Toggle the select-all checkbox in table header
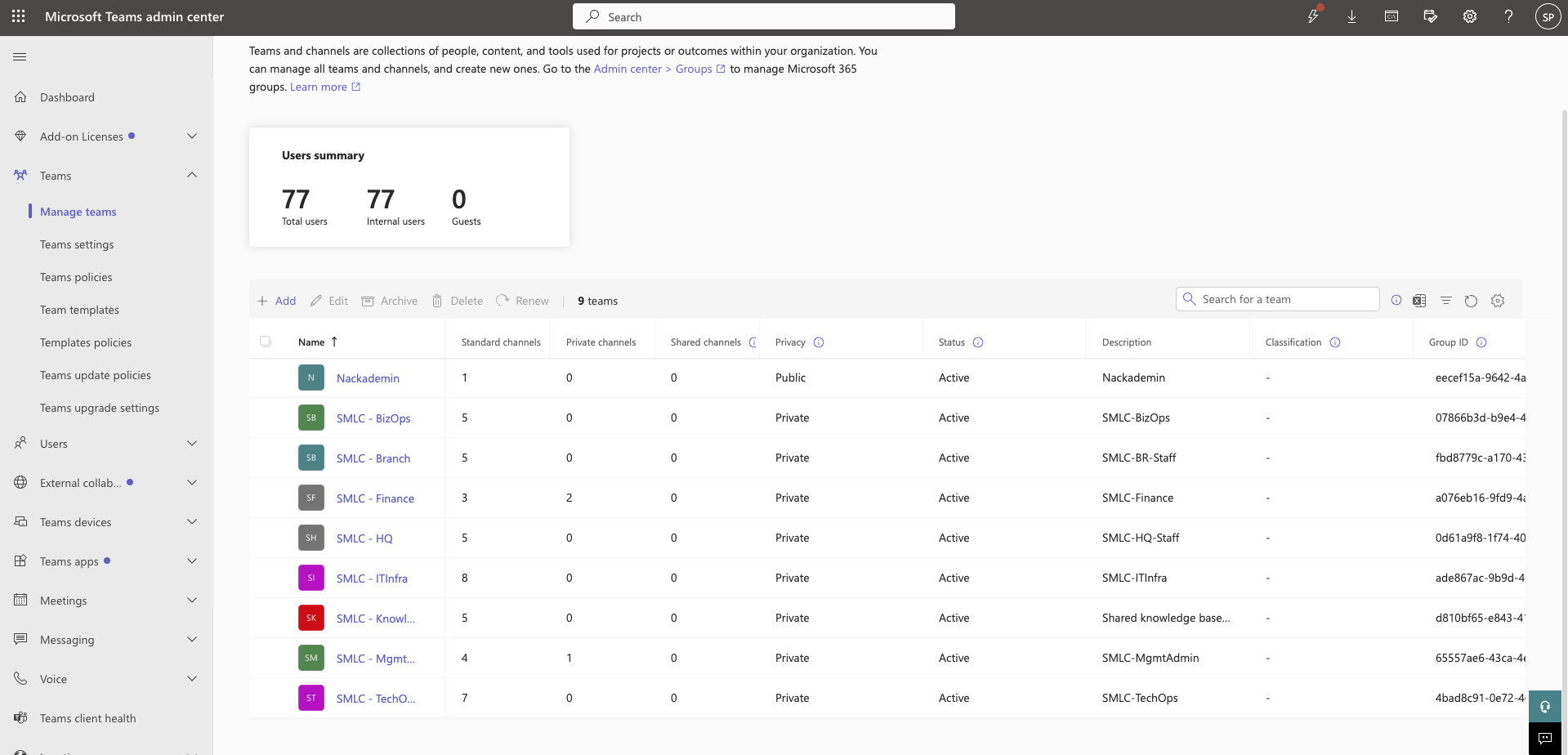1568x755 pixels. coord(266,342)
